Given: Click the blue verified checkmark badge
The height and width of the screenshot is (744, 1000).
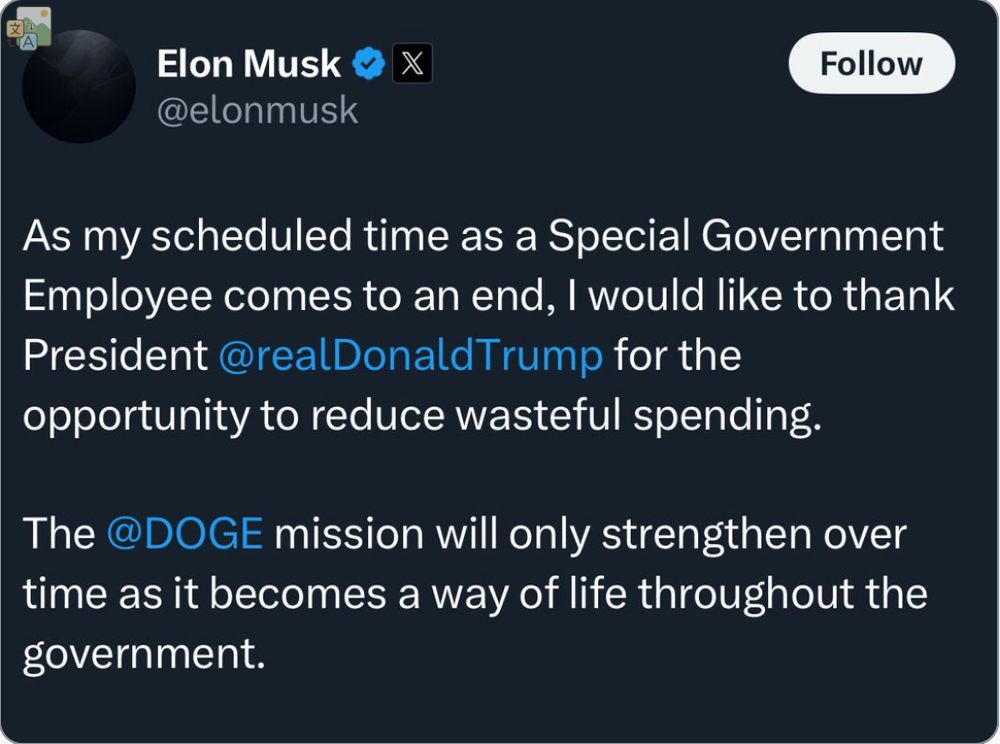Looking at the screenshot, I should (368, 64).
